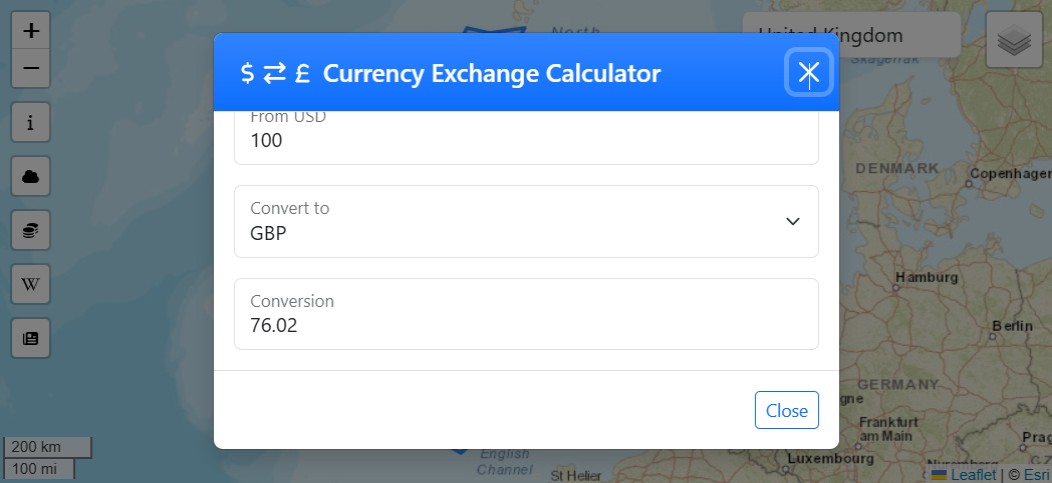Screen dimensions: 1052x483
Task: Click the zoom in plus button
Action: pyautogui.click(x=31, y=31)
